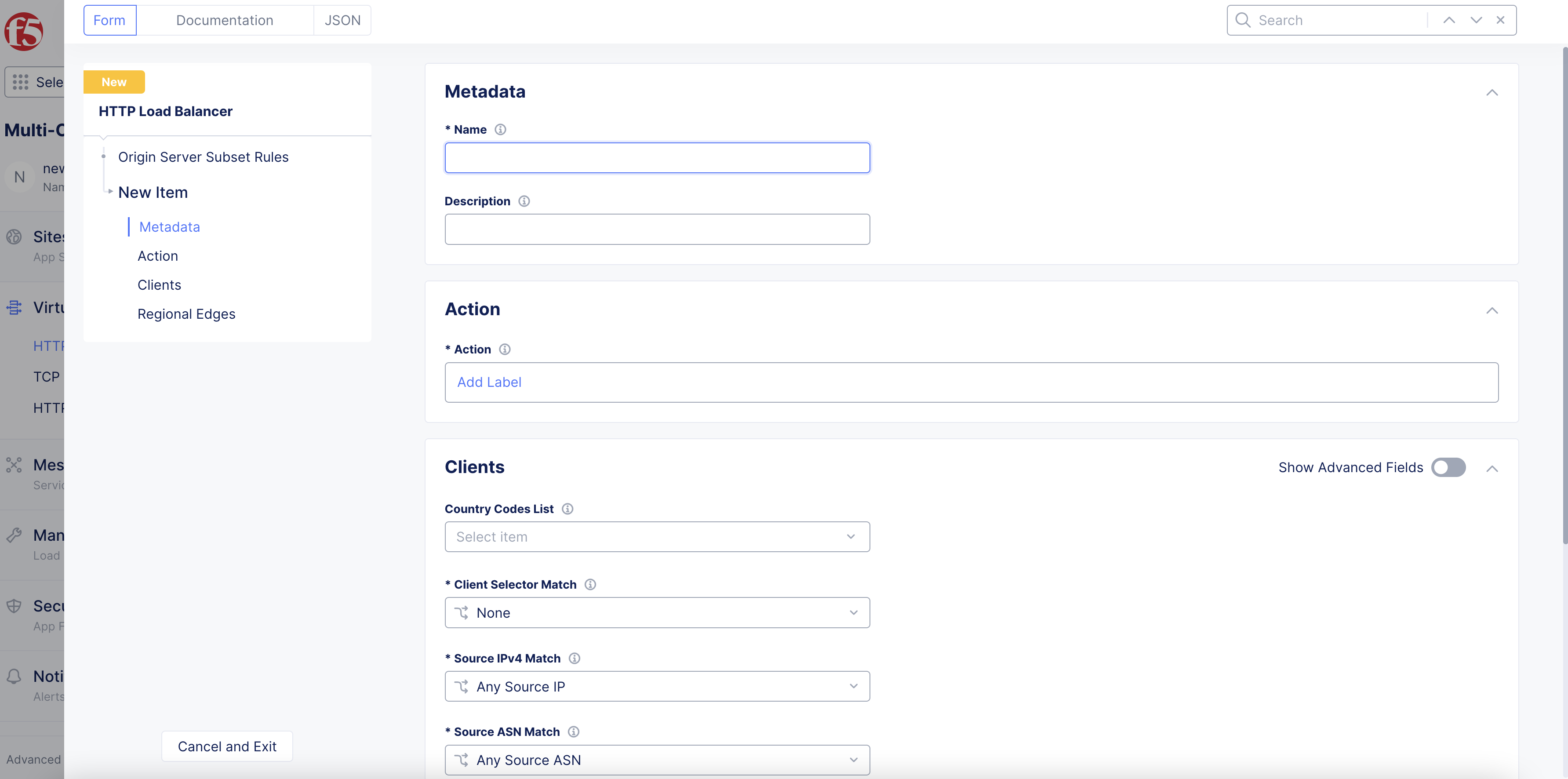
Task: Click the Client Selector Match info icon
Action: point(590,584)
